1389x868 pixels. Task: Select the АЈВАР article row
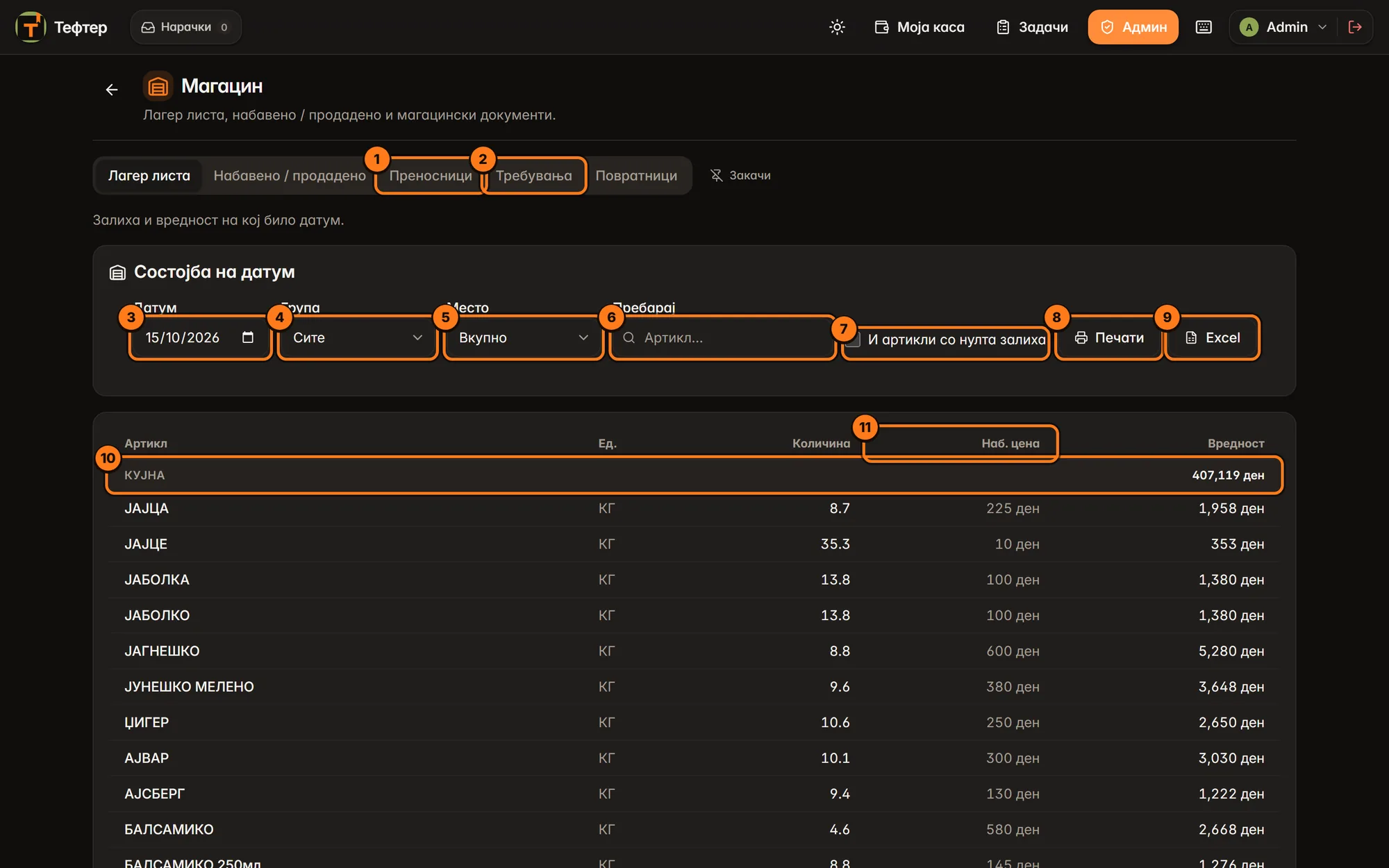click(x=694, y=758)
